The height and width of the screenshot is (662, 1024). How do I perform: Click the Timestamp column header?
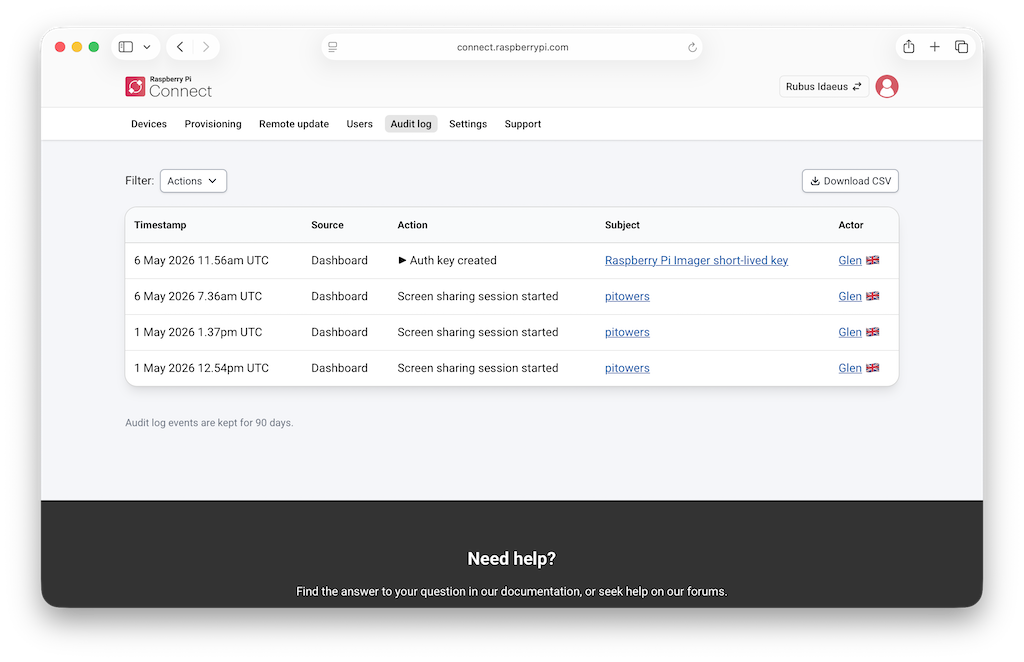160,225
